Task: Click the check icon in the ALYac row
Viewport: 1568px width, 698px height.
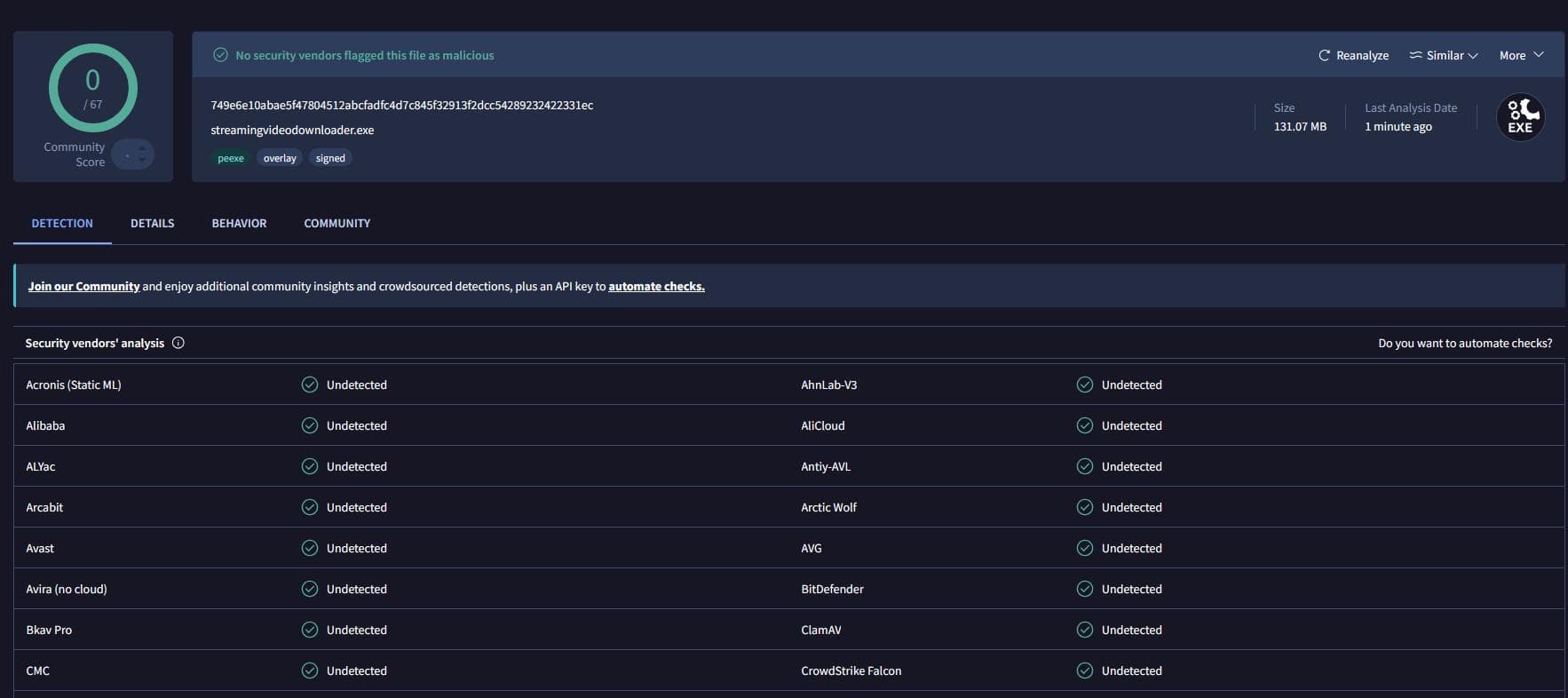Action: tap(310, 466)
